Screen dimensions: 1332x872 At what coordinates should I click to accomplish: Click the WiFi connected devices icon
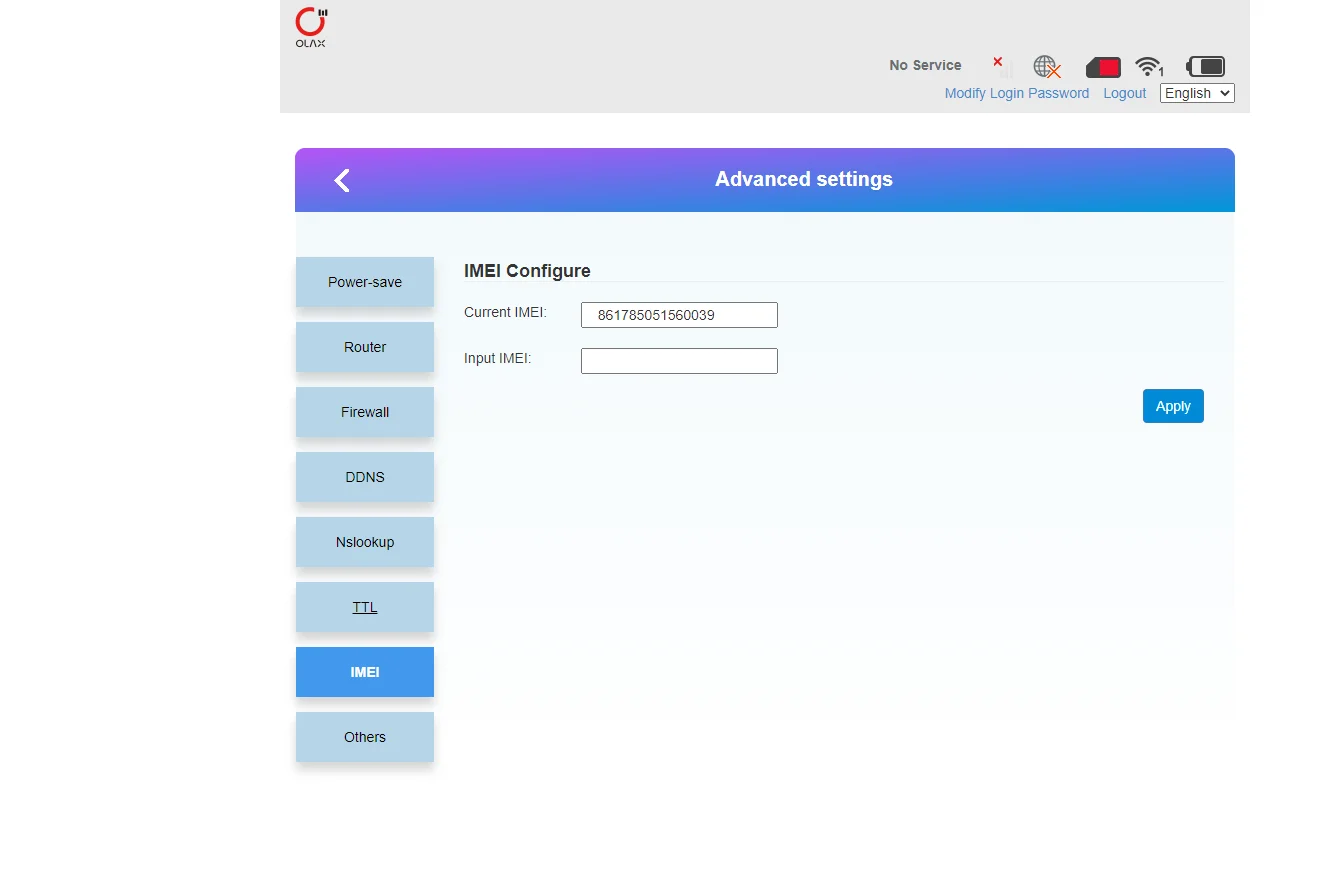coord(1149,67)
